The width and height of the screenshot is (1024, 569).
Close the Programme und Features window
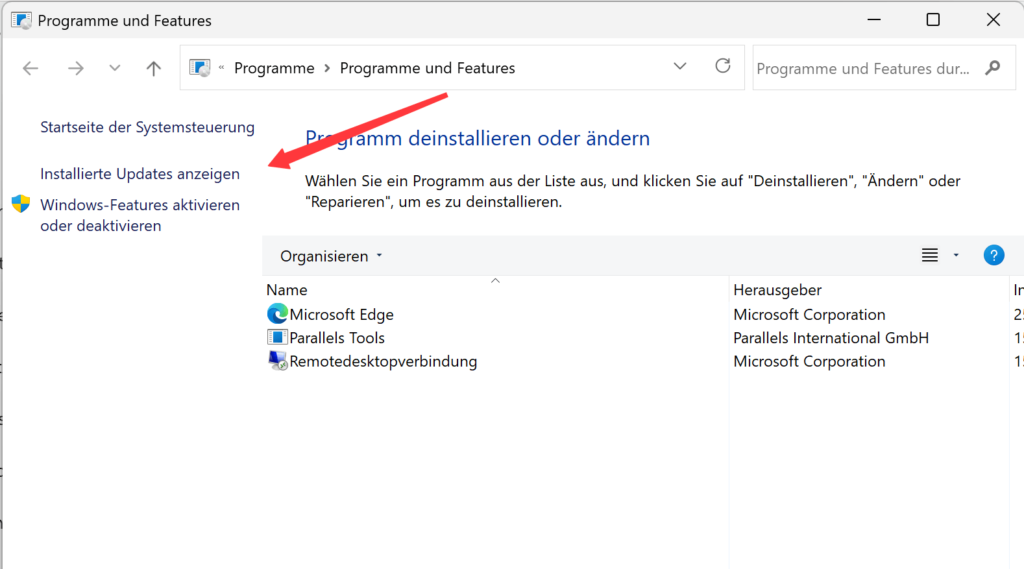tap(993, 20)
